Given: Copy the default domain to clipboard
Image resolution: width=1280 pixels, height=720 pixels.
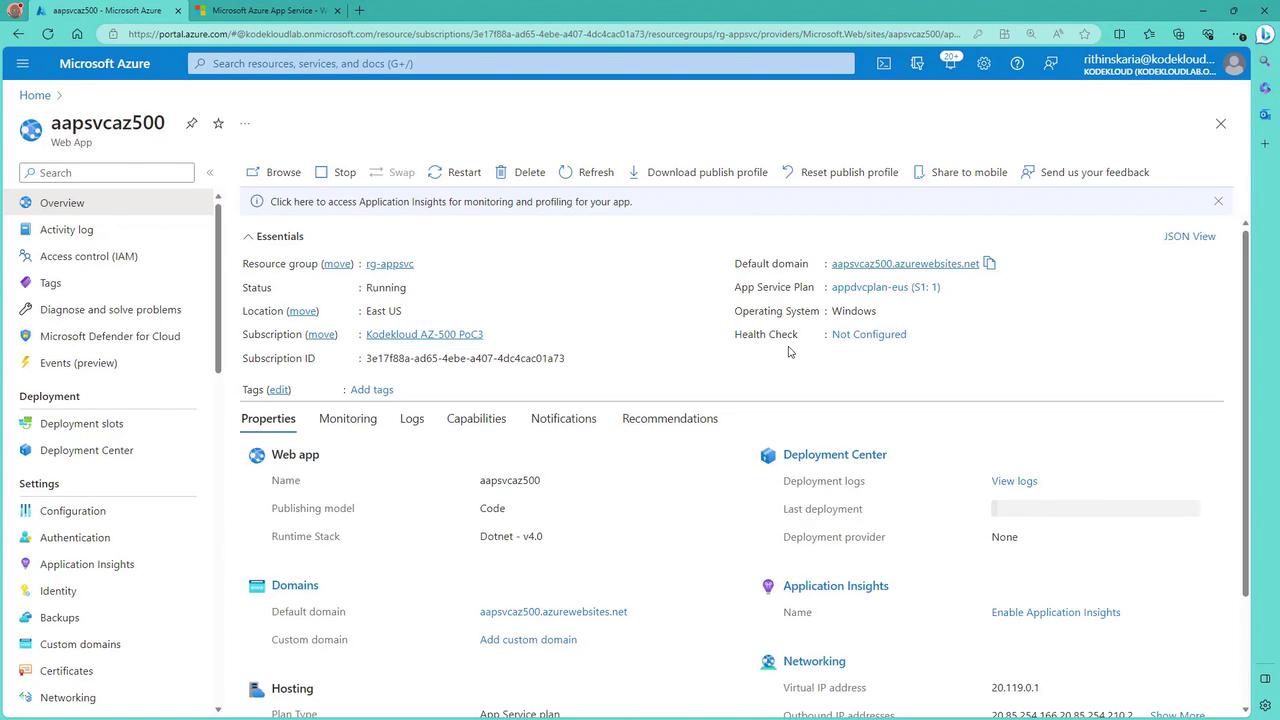Looking at the screenshot, I should pyautogui.click(x=989, y=263).
